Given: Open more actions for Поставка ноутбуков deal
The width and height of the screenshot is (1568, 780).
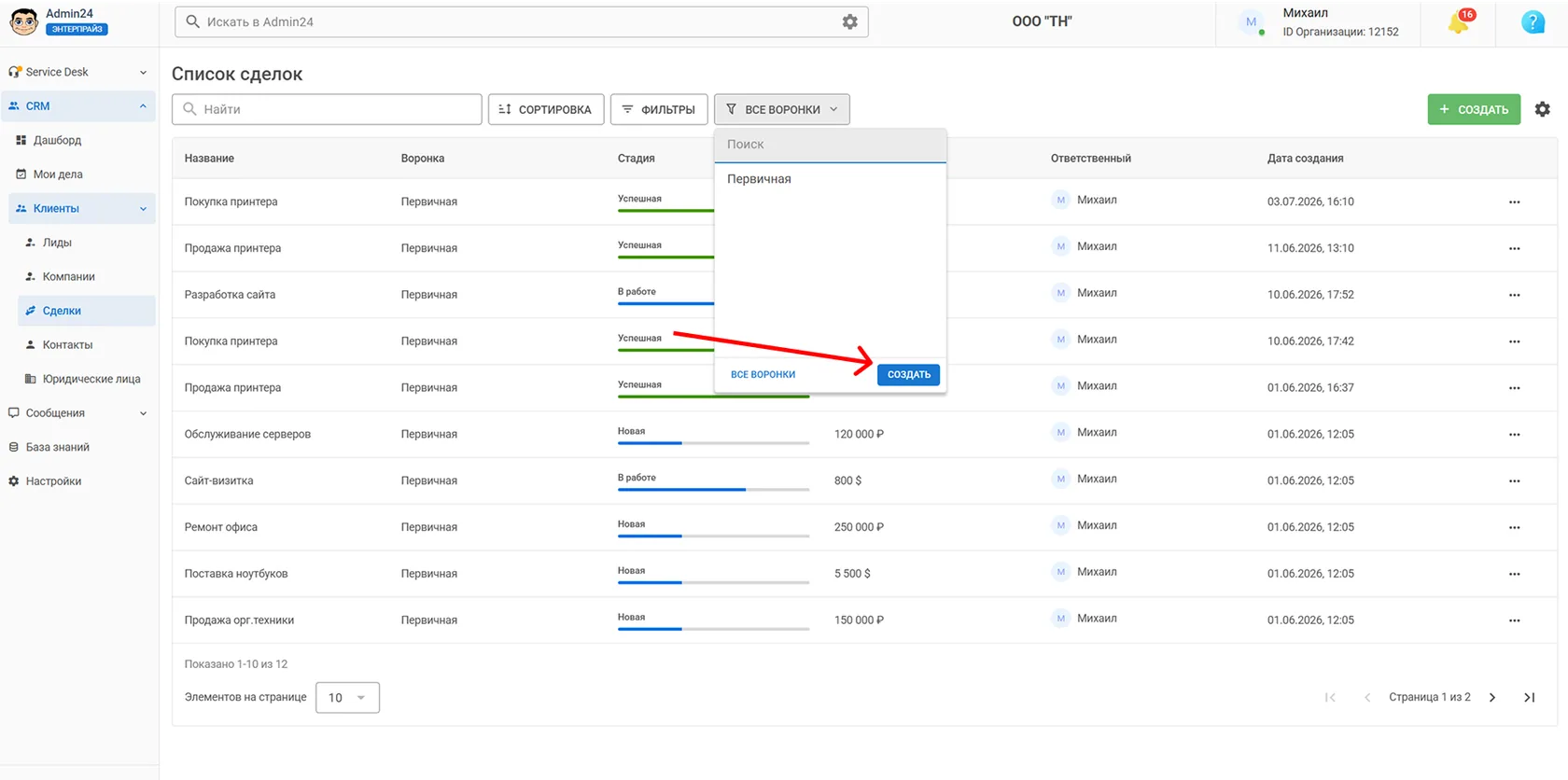Looking at the screenshot, I should pos(1514,575).
